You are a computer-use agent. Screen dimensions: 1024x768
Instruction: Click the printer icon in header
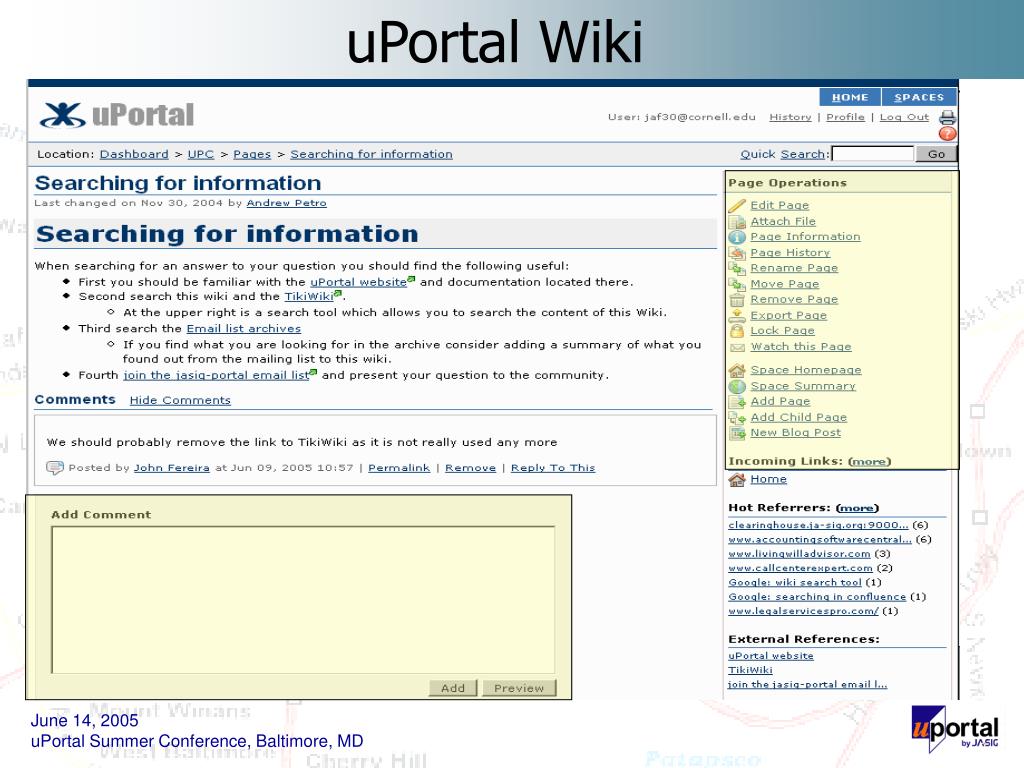(x=947, y=118)
